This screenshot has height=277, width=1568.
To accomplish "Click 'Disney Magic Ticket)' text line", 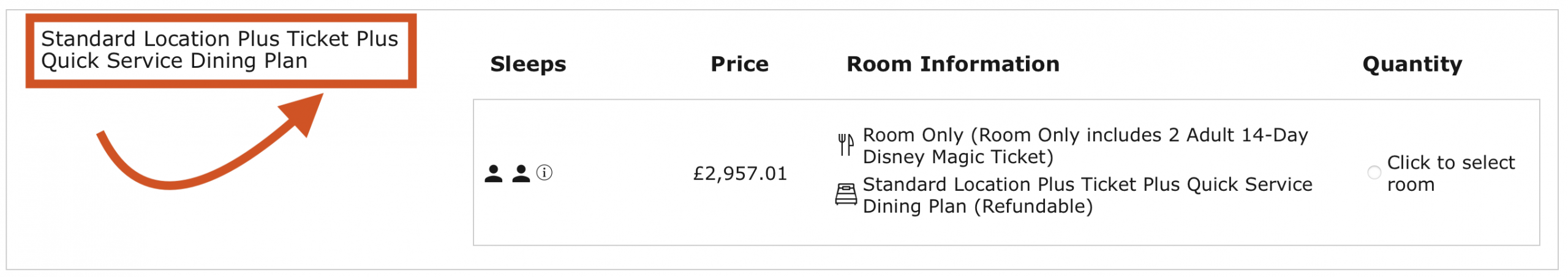I will [x=958, y=157].
